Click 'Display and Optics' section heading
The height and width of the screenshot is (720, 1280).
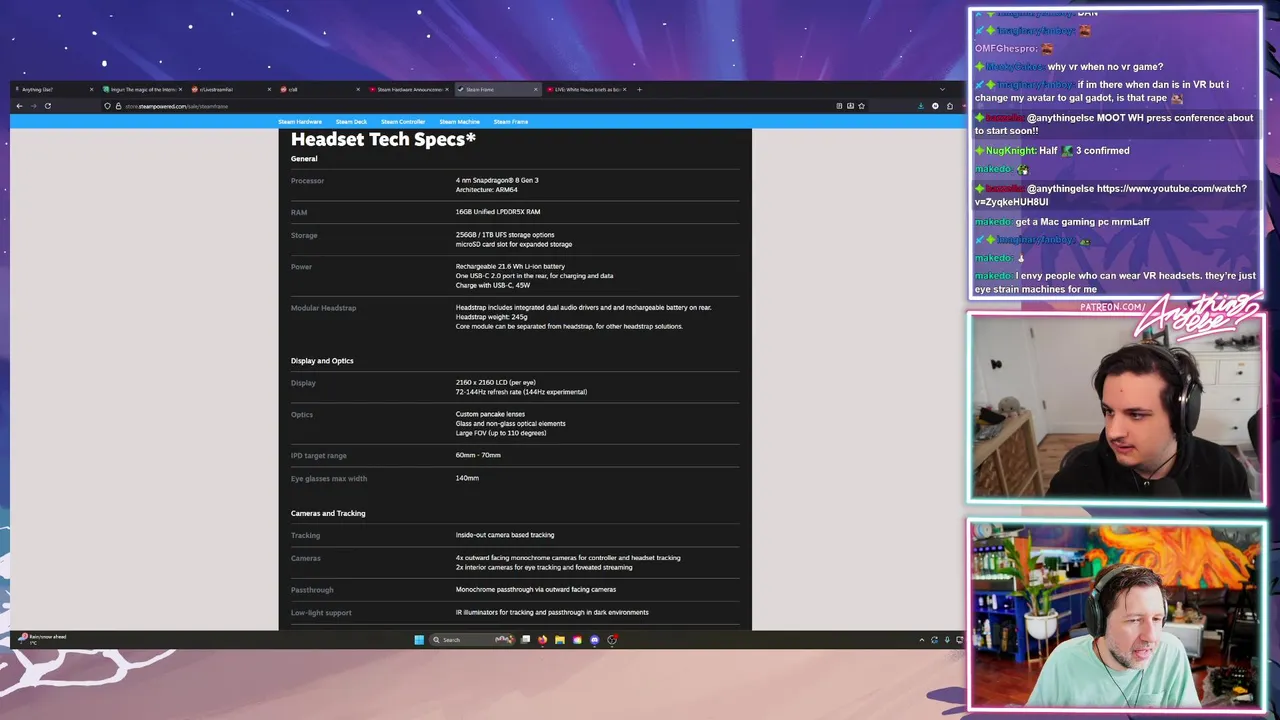pyautogui.click(x=322, y=361)
